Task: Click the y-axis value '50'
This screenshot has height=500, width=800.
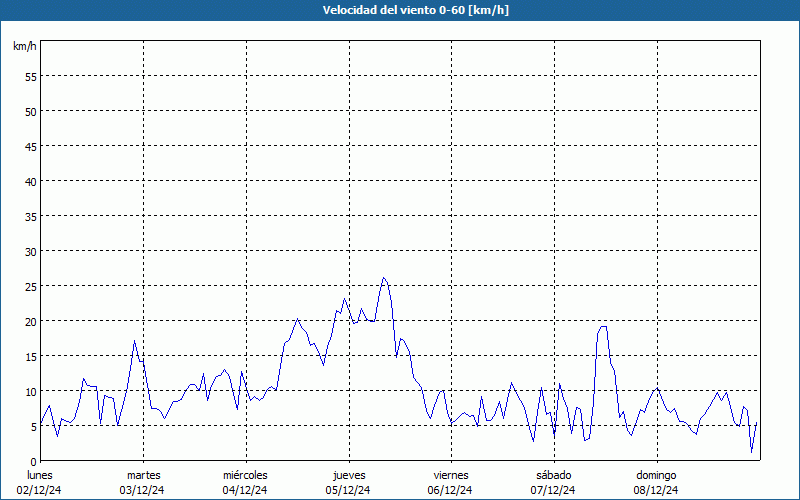Action: click(x=31, y=112)
